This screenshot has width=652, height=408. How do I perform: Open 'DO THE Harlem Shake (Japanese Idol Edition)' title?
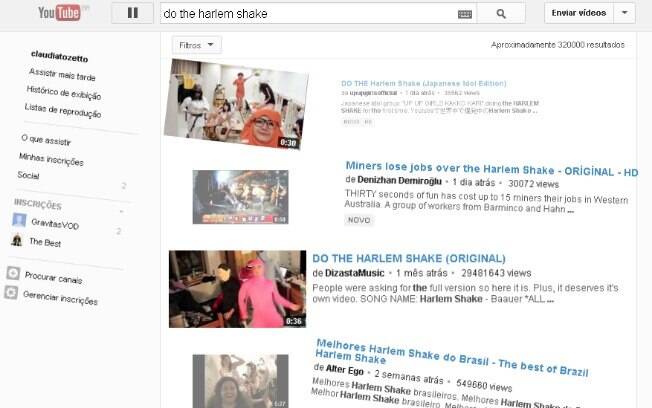coord(424,84)
